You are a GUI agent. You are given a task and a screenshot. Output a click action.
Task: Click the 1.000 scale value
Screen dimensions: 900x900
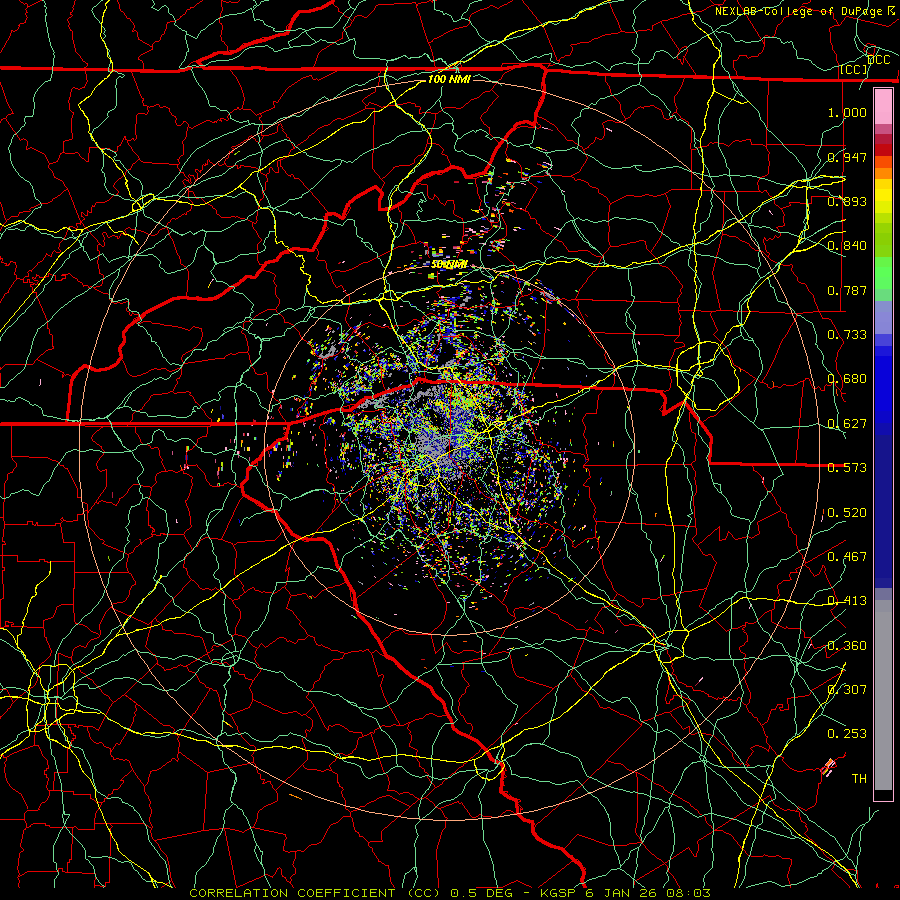(847, 112)
